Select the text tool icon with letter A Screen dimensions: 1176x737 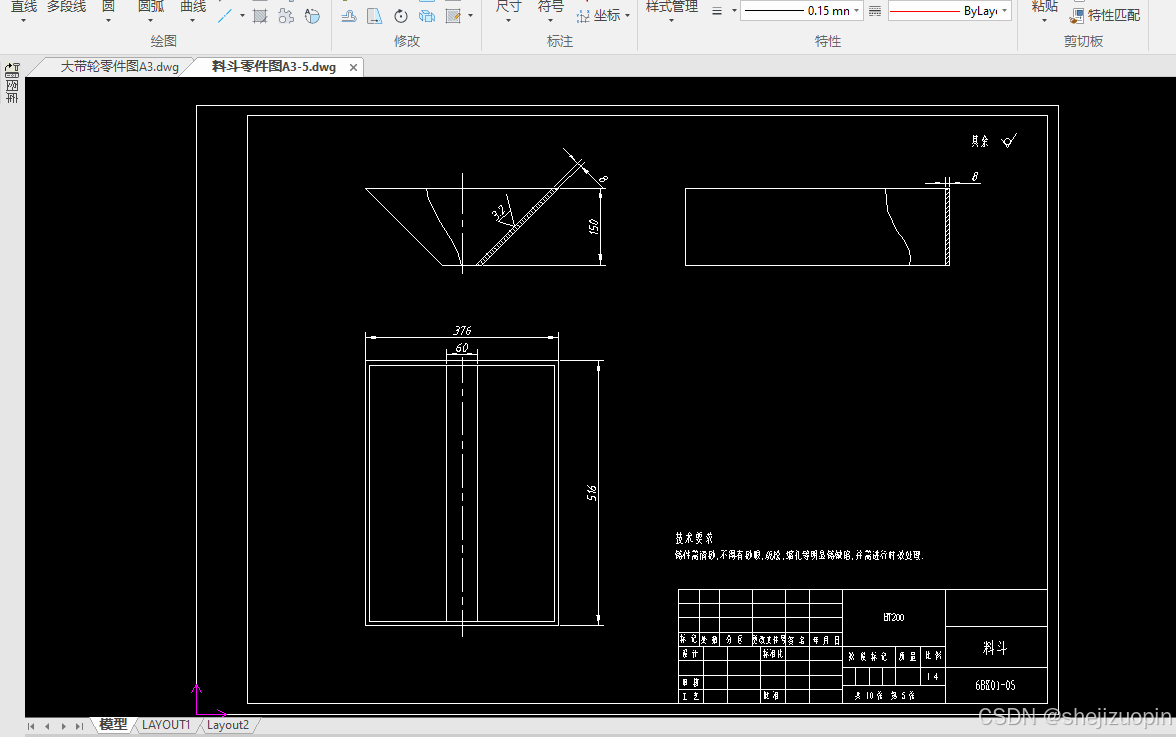click(x=312, y=16)
